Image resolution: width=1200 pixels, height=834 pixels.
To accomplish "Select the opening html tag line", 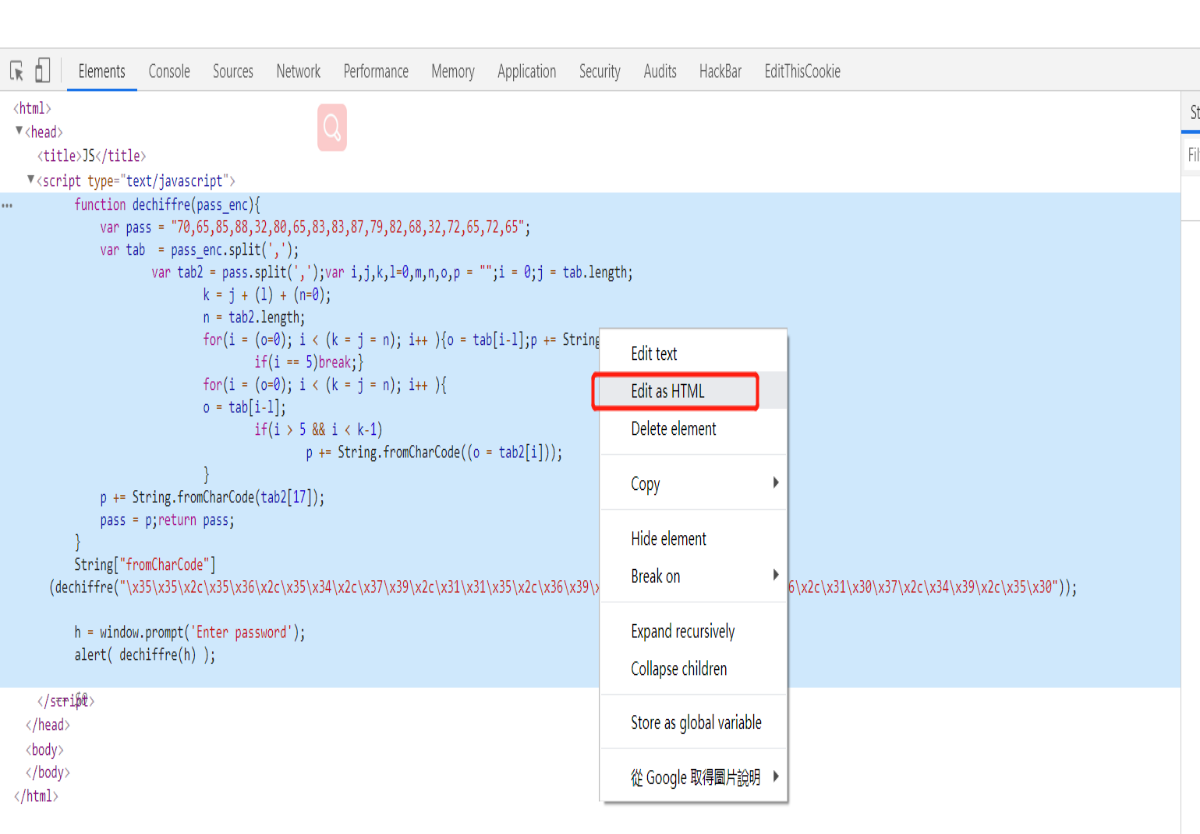I will coord(32,108).
